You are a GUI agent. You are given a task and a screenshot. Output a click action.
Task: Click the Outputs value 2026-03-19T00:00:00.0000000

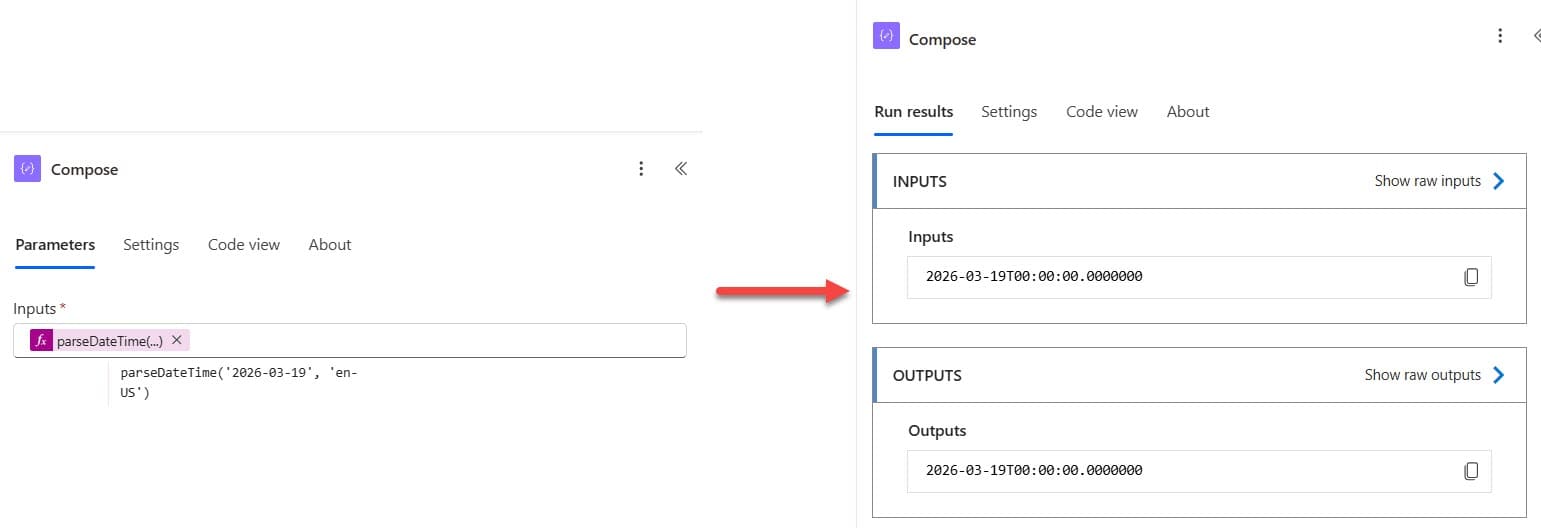[1034, 471]
